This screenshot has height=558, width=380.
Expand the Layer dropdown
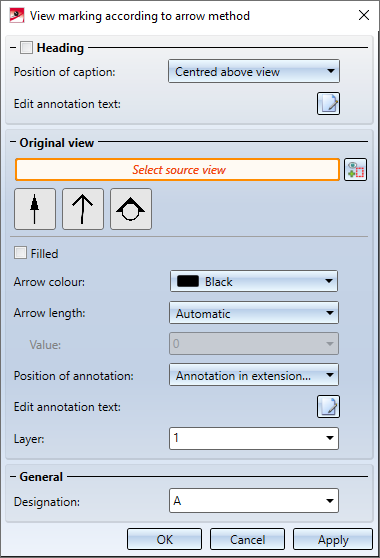254,438
